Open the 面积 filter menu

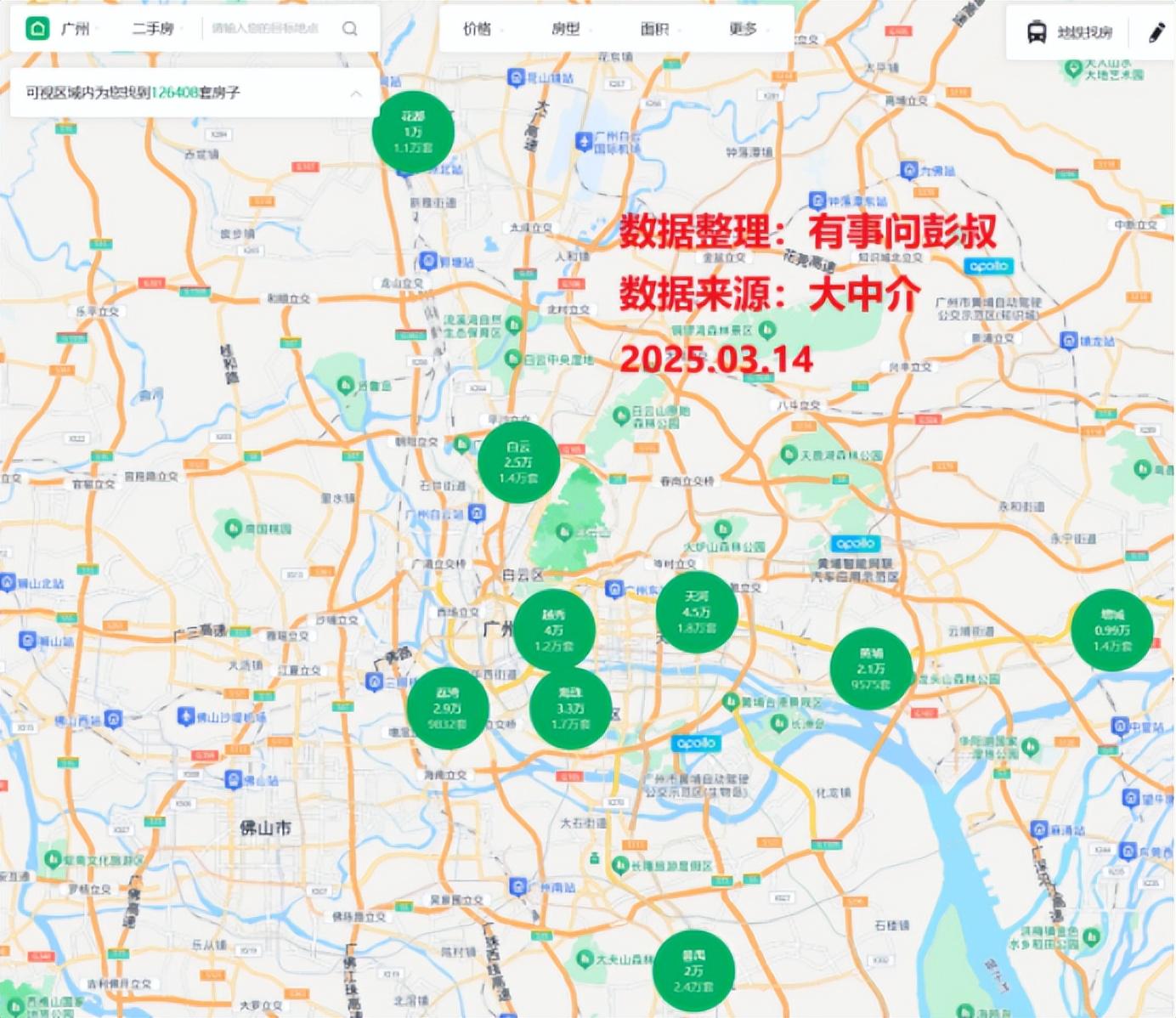click(x=657, y=29)
